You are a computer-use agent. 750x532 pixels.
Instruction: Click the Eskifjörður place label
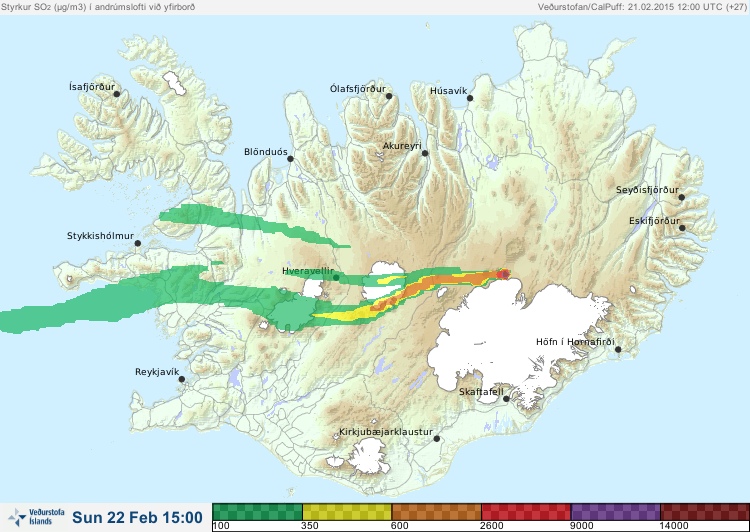pyautogui.click(x=654, y=221)
